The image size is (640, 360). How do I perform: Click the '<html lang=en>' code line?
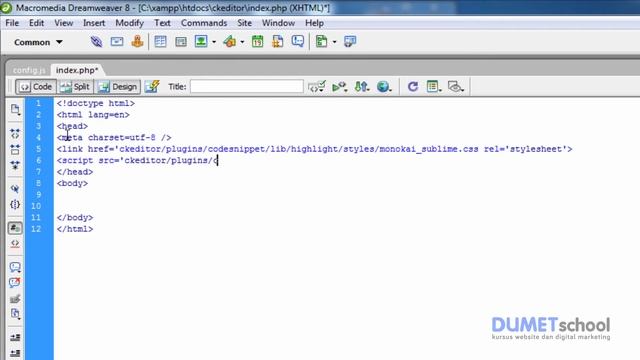pyautogui.click(x=93, y=115)
